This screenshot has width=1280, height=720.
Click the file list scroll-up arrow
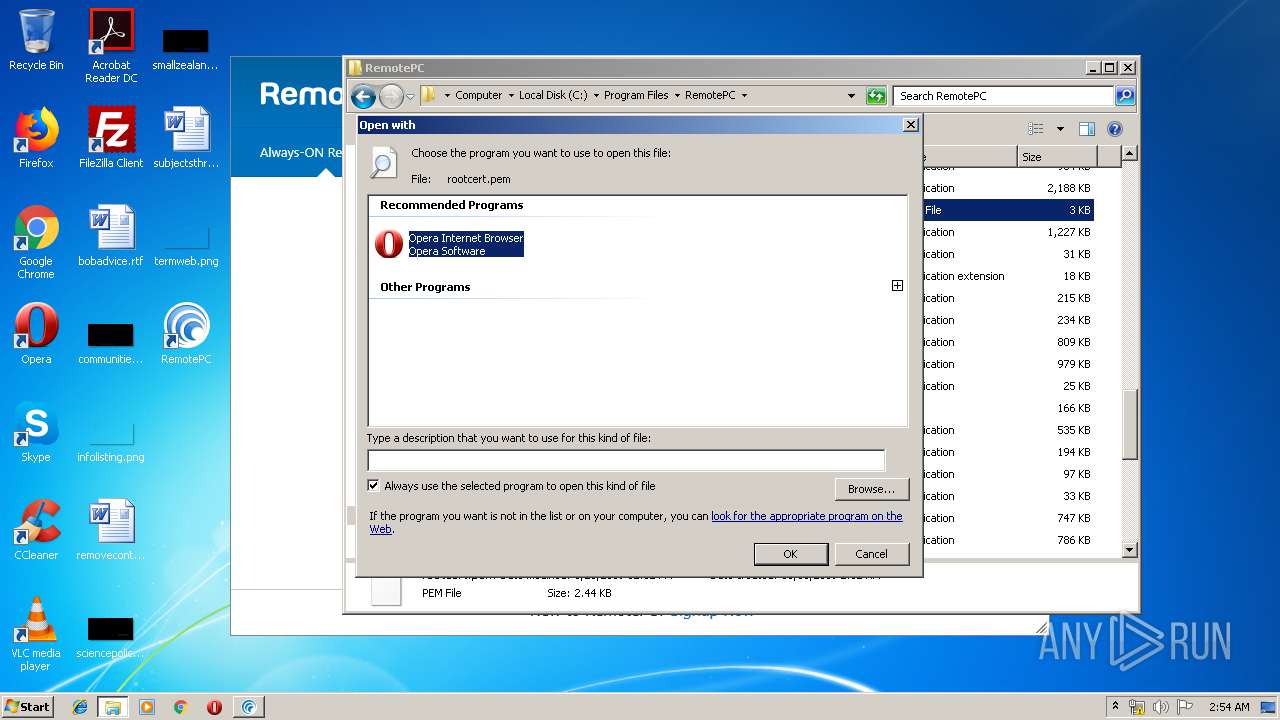click(x=1129, y=154)
